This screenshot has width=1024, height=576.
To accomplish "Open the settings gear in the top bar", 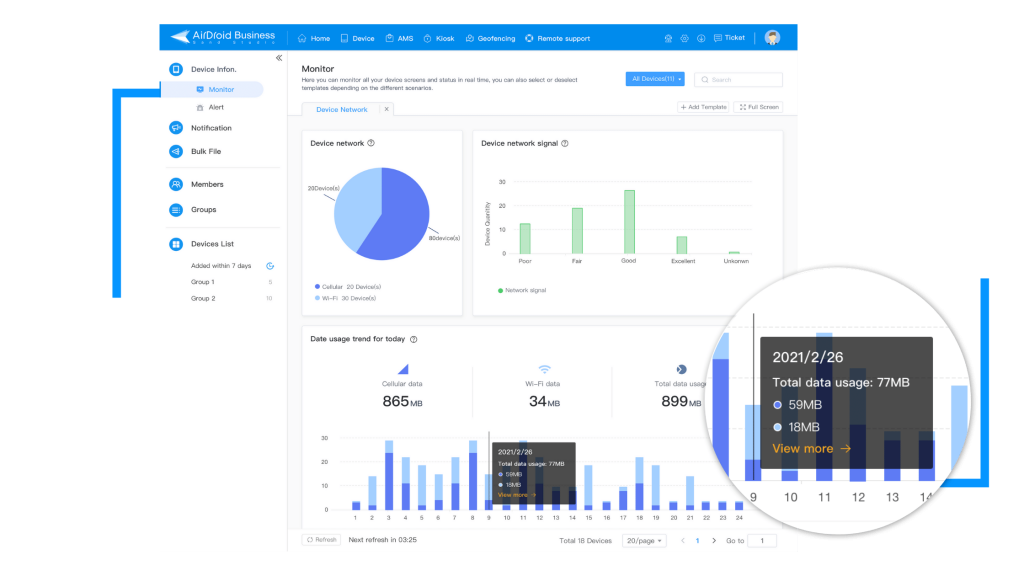I will point(685,38).
